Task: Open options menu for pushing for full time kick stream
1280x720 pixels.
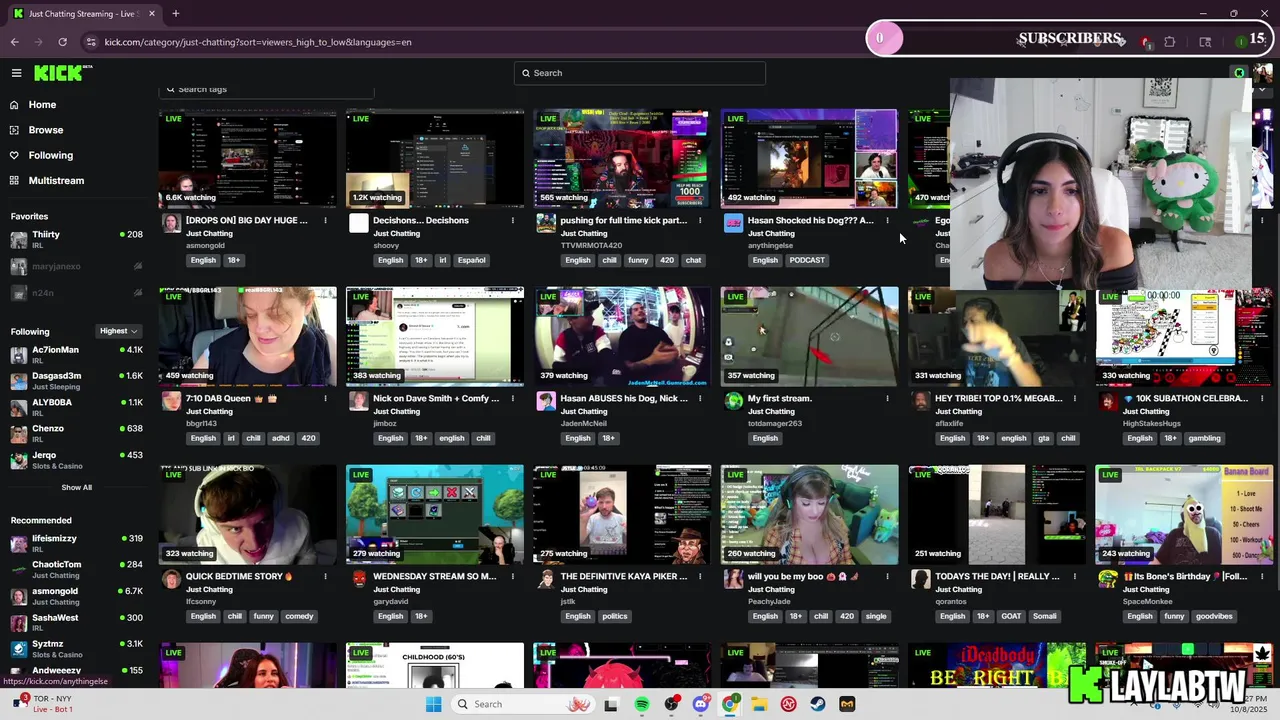Action: point(700,220)
